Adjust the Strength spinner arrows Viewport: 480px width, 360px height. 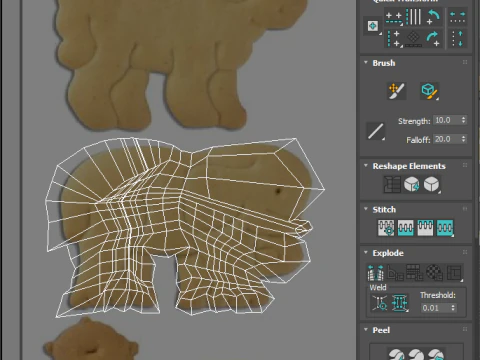coord(463,120)
